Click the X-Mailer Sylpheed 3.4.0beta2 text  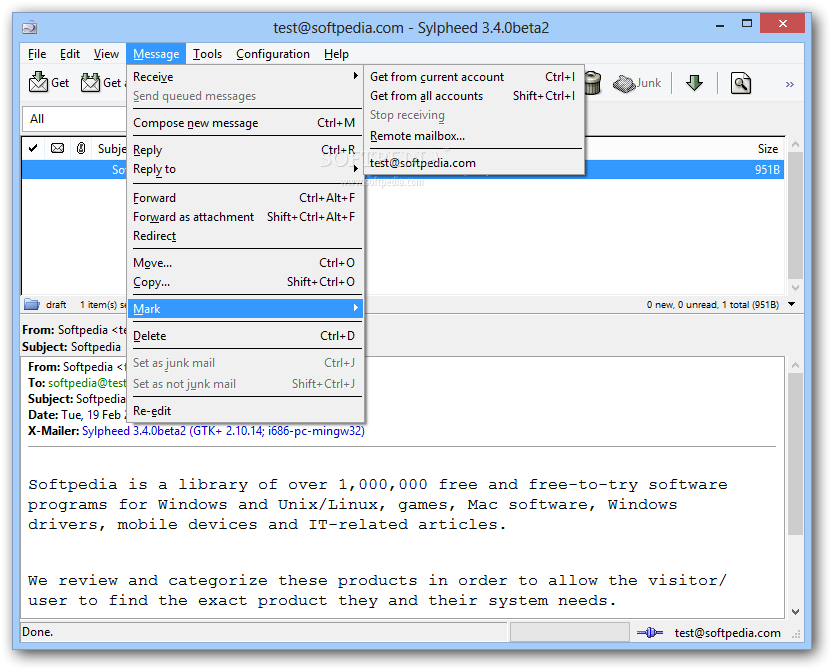point(223,431)
